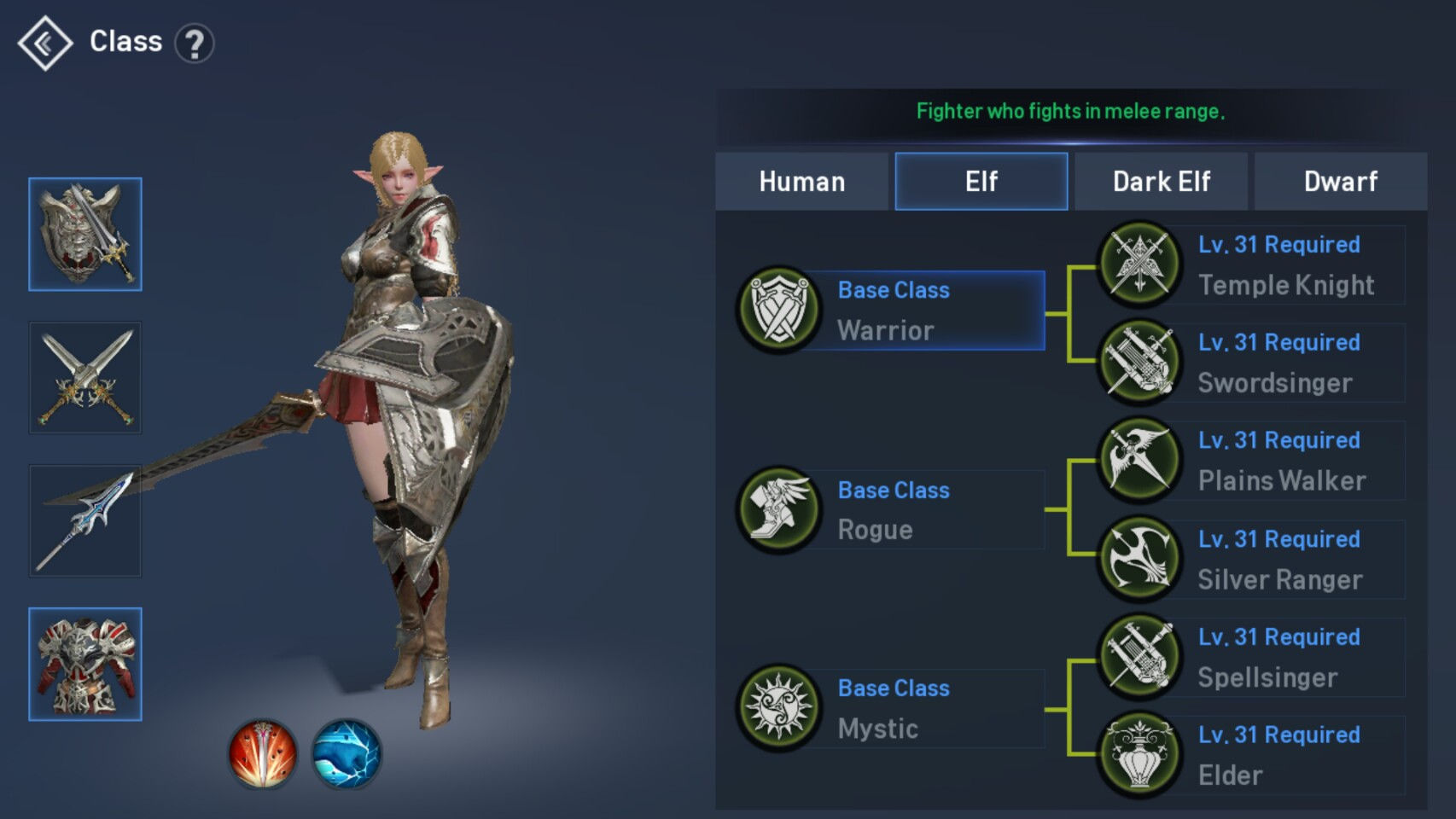Click the Plains Walker class icon
Viewport: 1456px width, 819px height.
pyautogui.click(x=1139, y=460)
